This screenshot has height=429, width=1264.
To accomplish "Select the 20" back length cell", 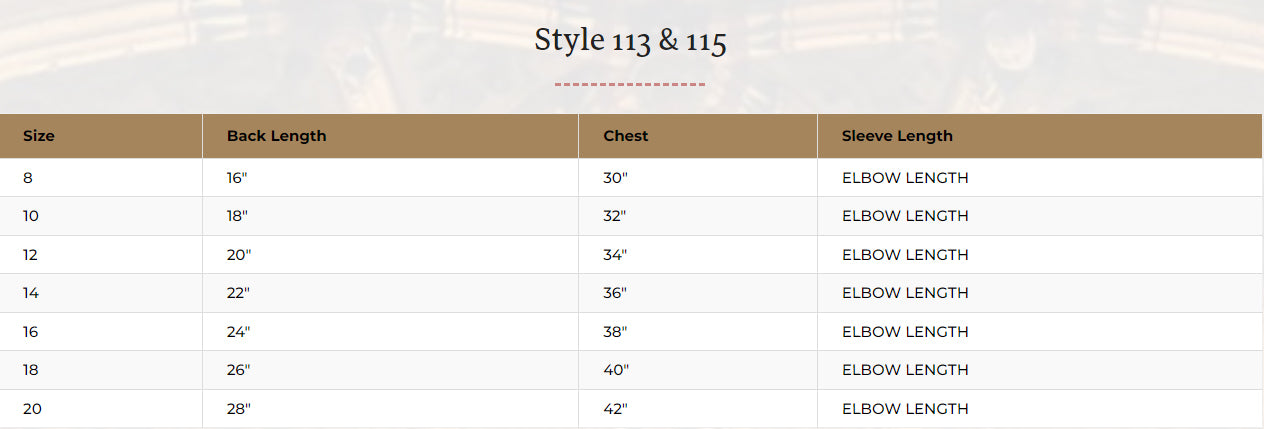I will (239, 255).
